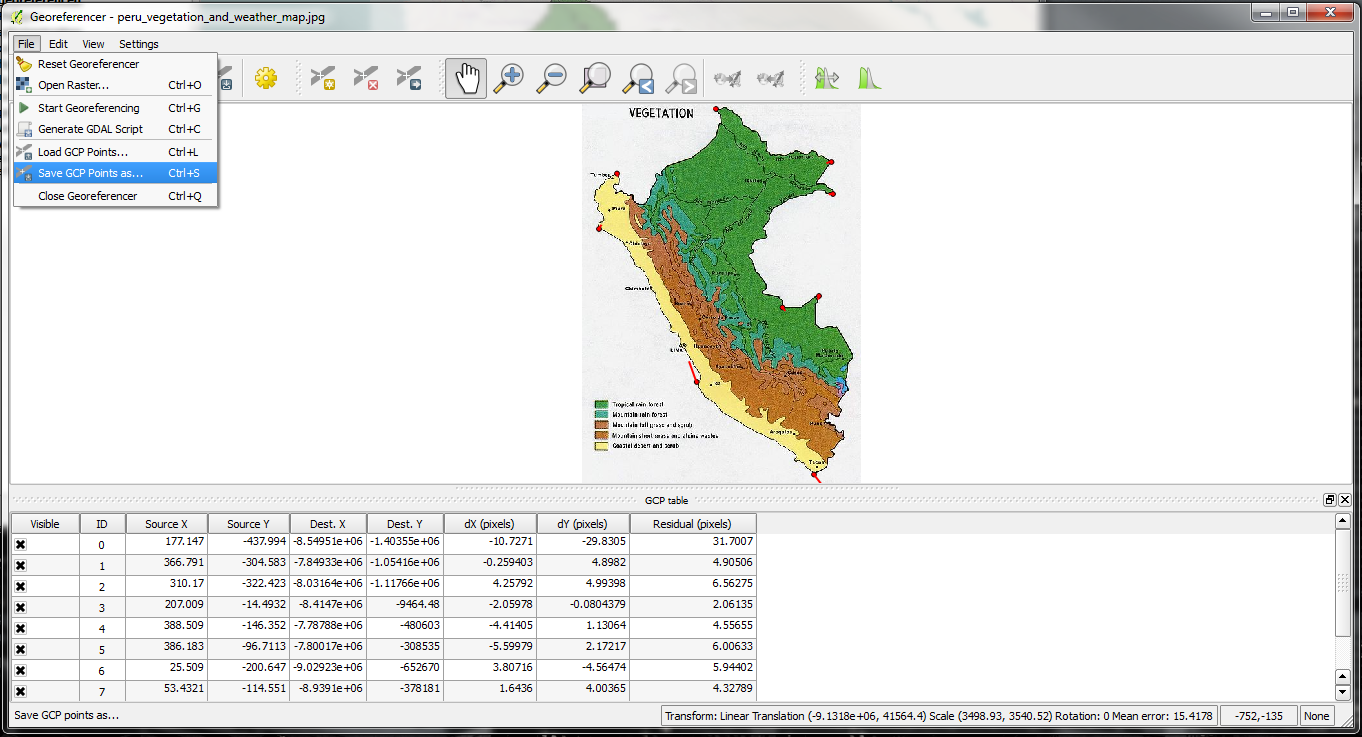
Task: Select the Zoom In magnifier
Action: pyautogui.click(x=509, y=78)
